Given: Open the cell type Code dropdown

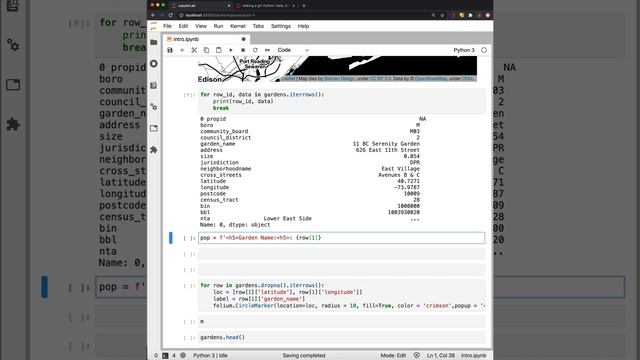Looking at the screenshot, I should (293, 50).
